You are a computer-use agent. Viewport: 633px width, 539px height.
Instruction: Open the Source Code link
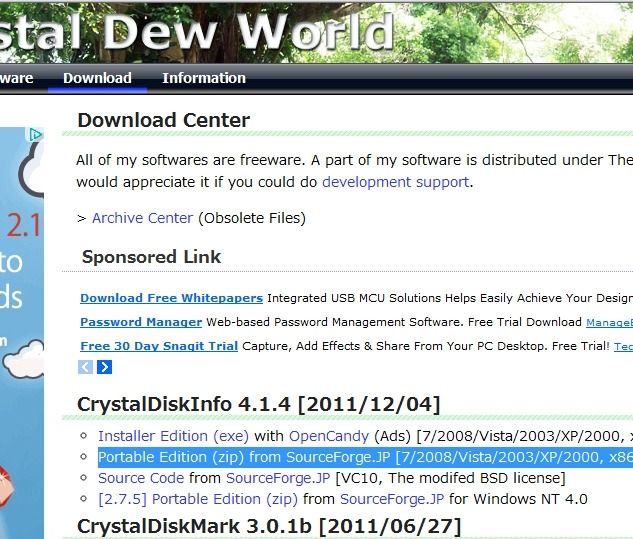(x=141, y=478)
